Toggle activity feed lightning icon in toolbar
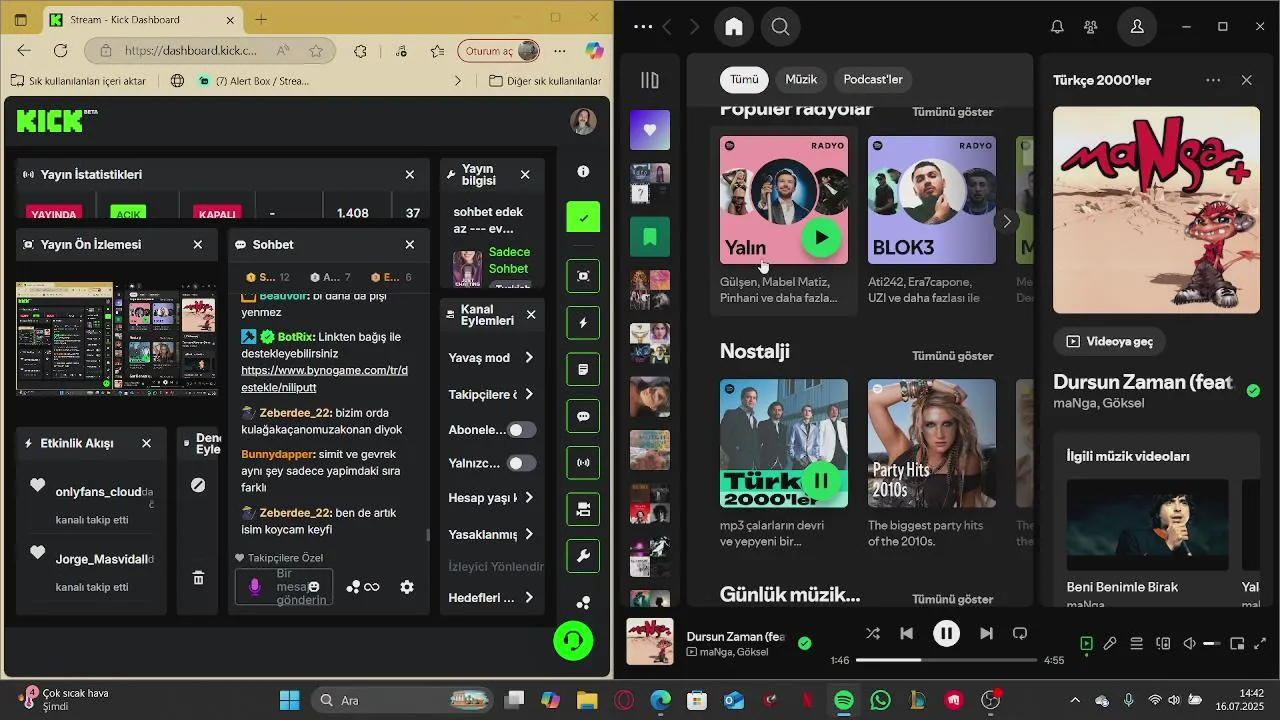The height and width of the screenshot is (720, 1280). tap(583, 323)
